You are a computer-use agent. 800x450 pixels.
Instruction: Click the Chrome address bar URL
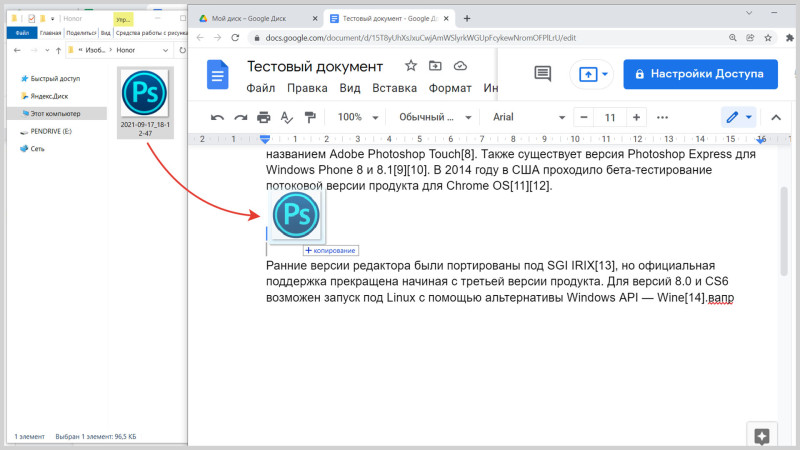point(420,38)
